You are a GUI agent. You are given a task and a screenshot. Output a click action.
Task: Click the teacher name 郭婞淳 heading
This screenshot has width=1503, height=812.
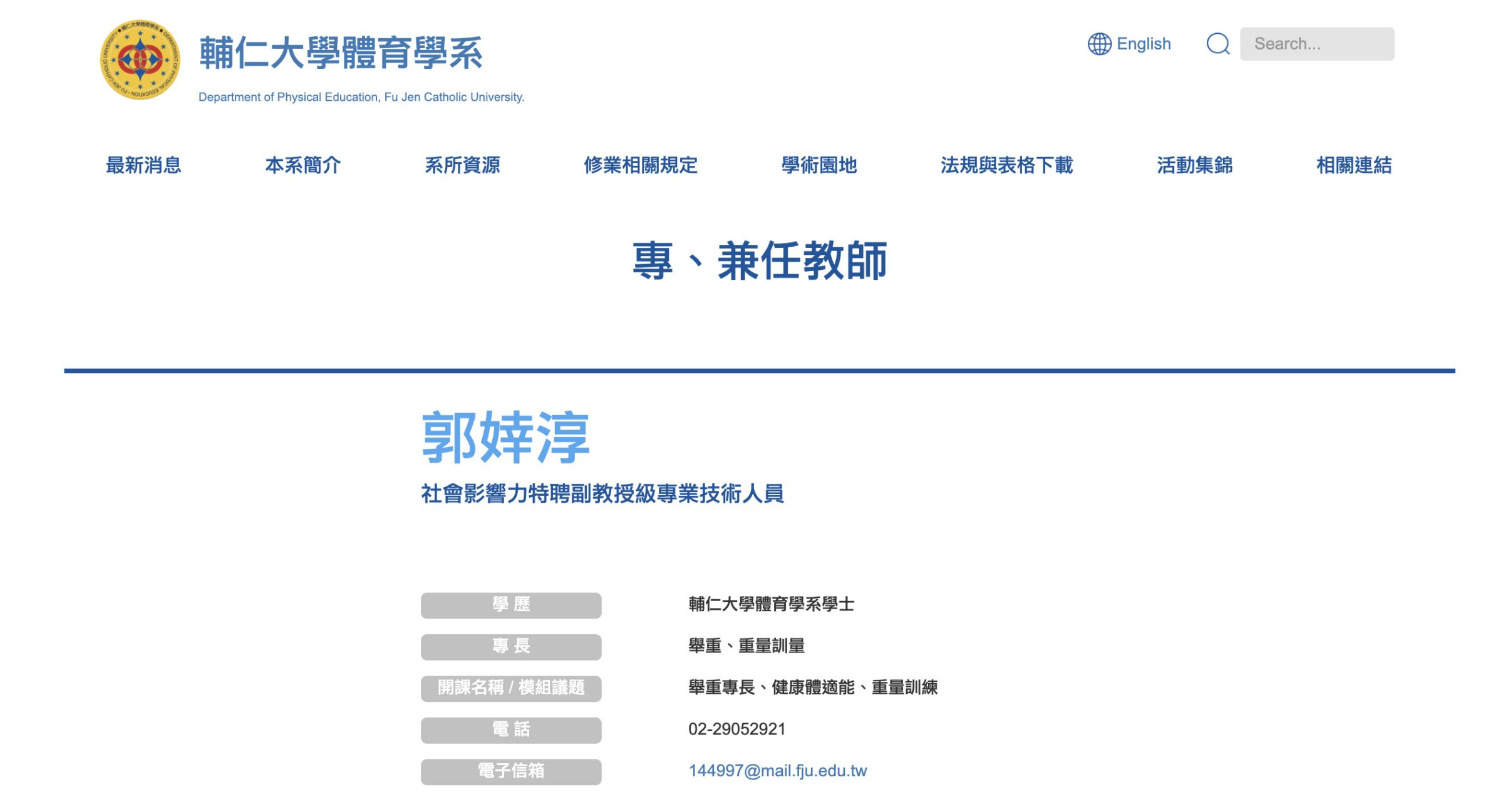pos(505,438)
